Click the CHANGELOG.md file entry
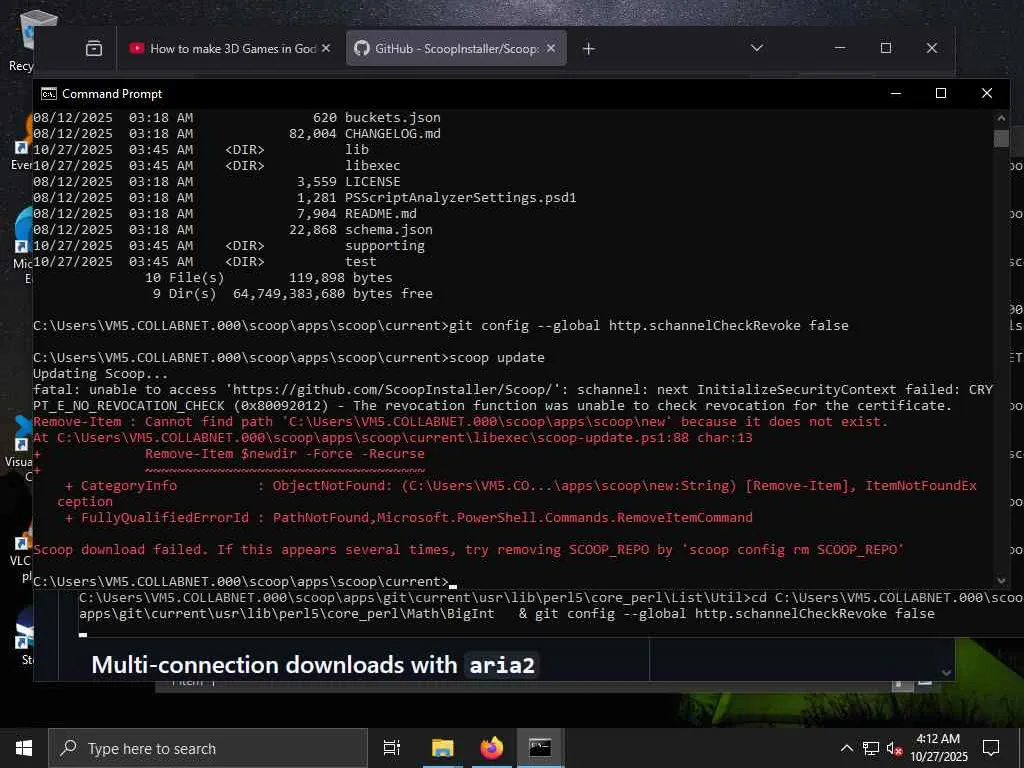Image resolution: width=1024 pixels, height=768 pixels. tap(392, 133)
